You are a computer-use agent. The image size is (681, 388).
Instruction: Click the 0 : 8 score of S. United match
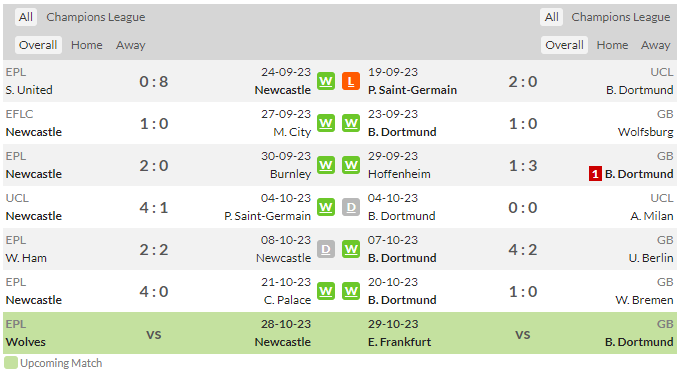[154, 82]
